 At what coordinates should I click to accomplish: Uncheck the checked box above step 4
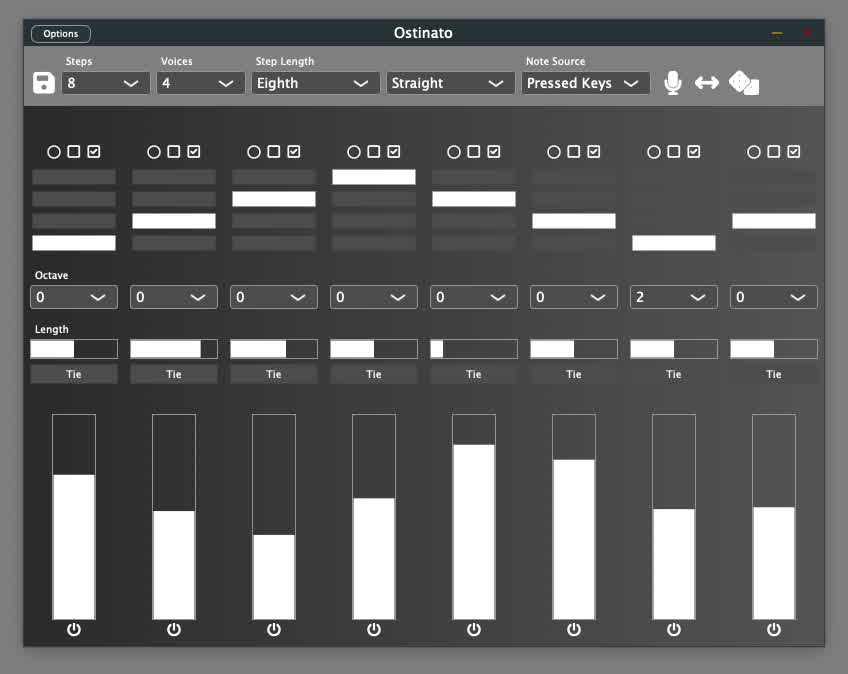click(394, 151)
